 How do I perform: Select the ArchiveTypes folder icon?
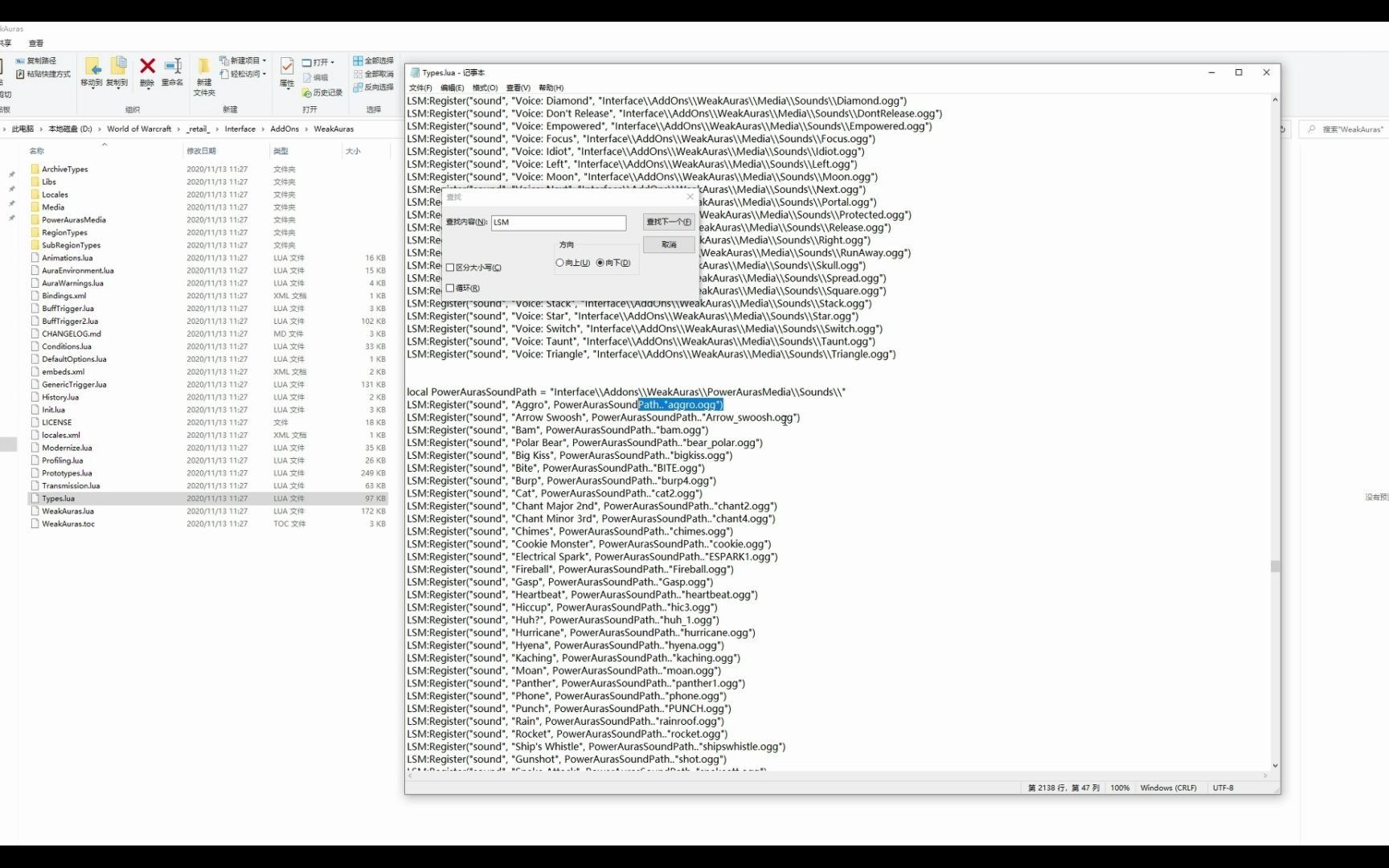[35, 169]
